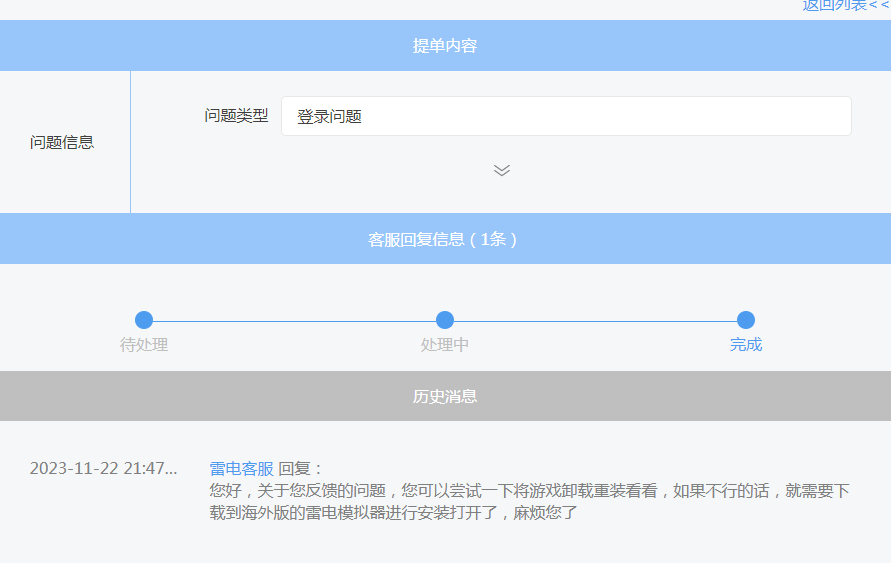Click the customer service reply message text
Screen dimensions: 891x563
point(529,502)
